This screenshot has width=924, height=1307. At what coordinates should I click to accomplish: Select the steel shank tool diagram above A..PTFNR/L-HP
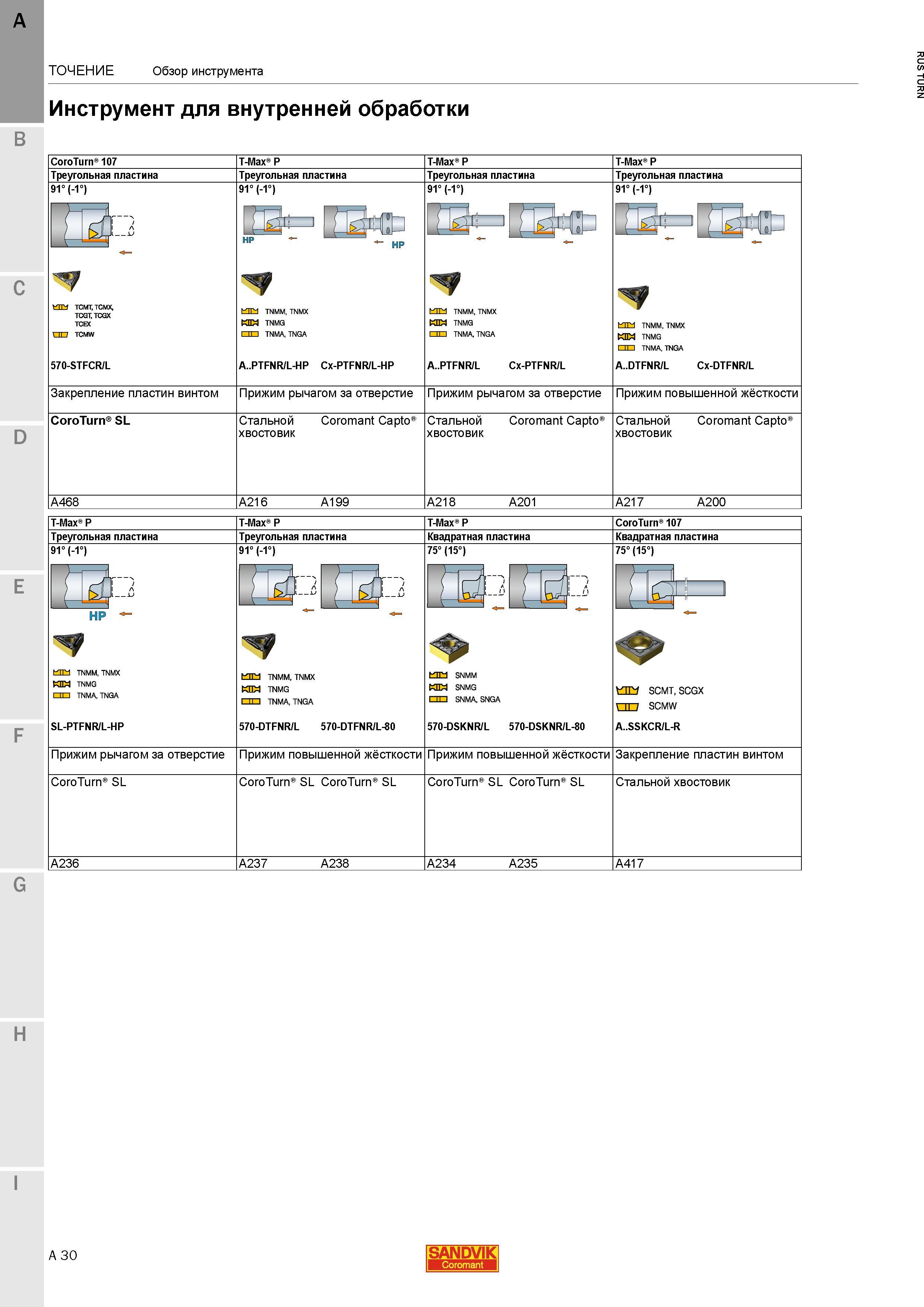(x=278, y=224)
